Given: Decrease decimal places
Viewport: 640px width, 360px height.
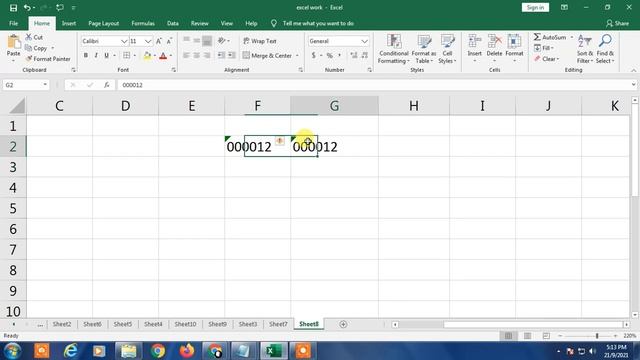Looking at the screenshot, I should point(364,56).
